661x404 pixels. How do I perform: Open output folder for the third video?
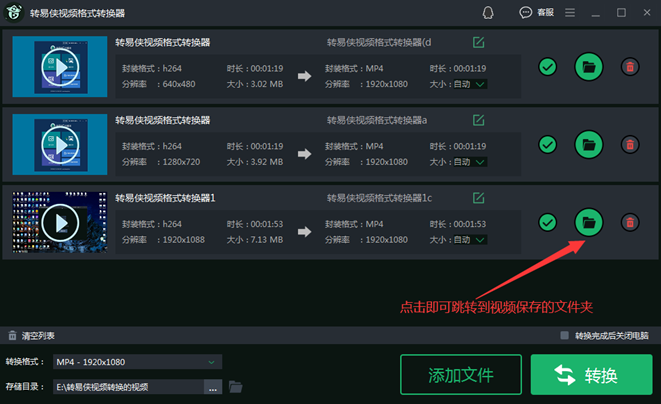pyautogui.click(x=589, y=221)
